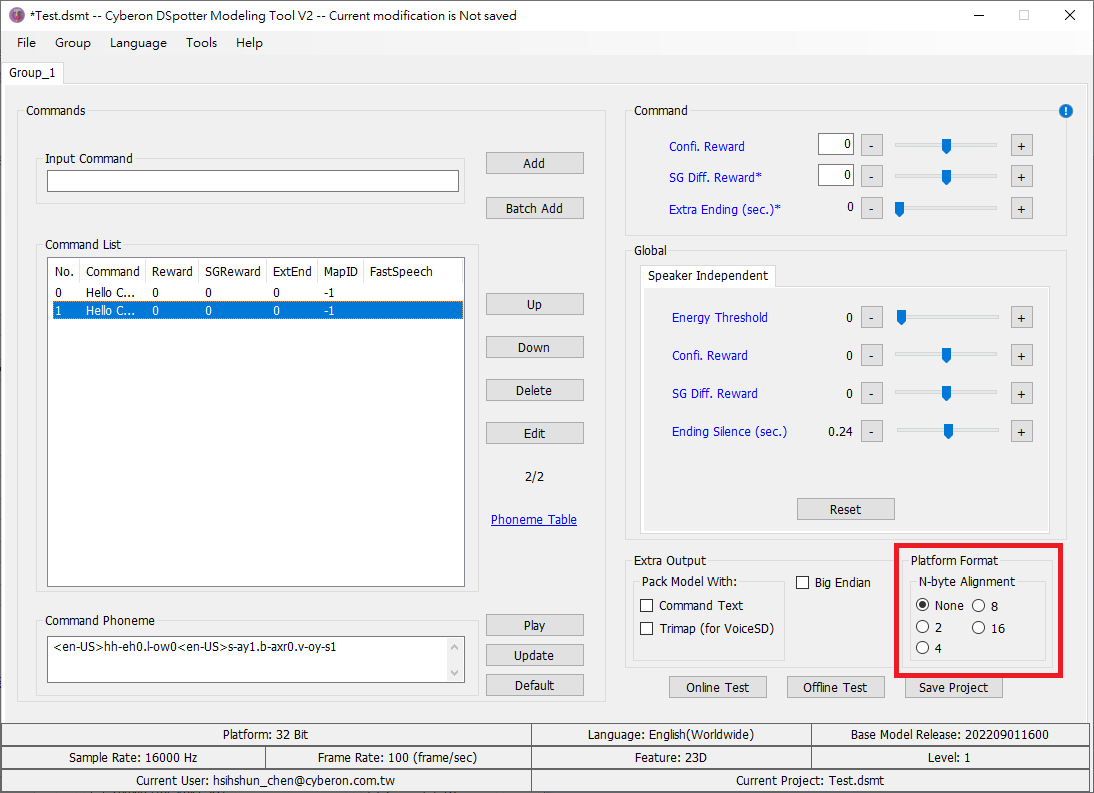Click the Edit button
The width and height of the screenshot is (1094, 793).
[x=534, y=433]
